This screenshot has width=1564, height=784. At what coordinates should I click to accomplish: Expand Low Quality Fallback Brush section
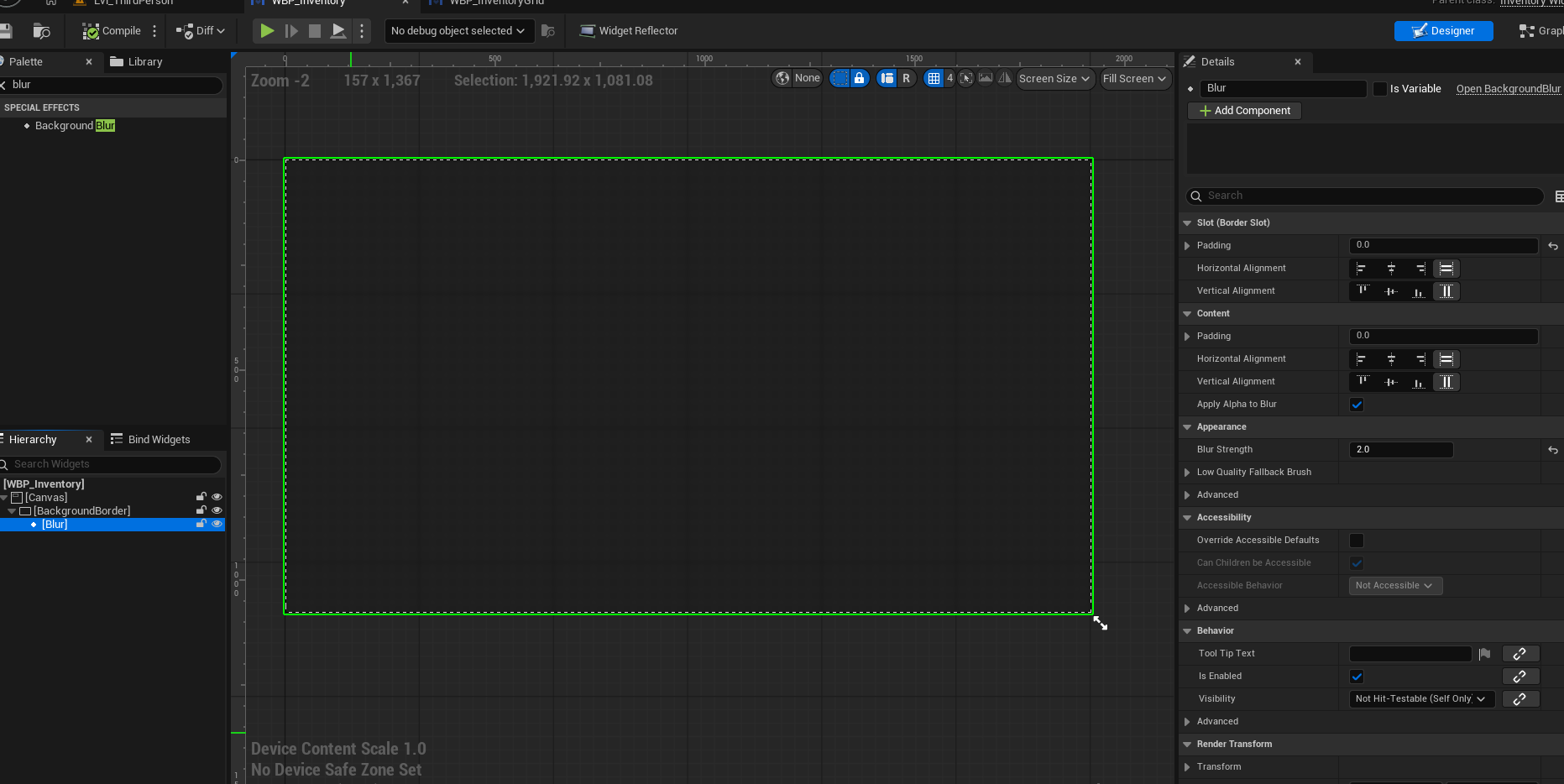[x=1187, y=473]
